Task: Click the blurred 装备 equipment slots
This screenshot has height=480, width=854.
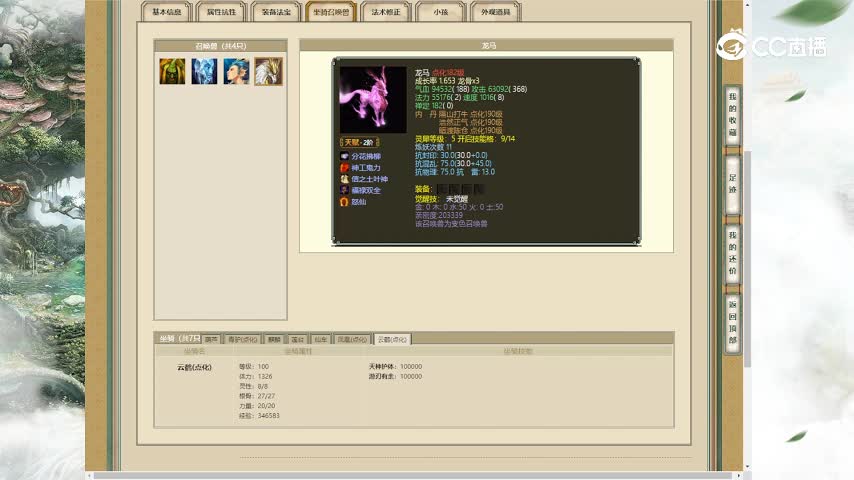Action: pos(460,189)
